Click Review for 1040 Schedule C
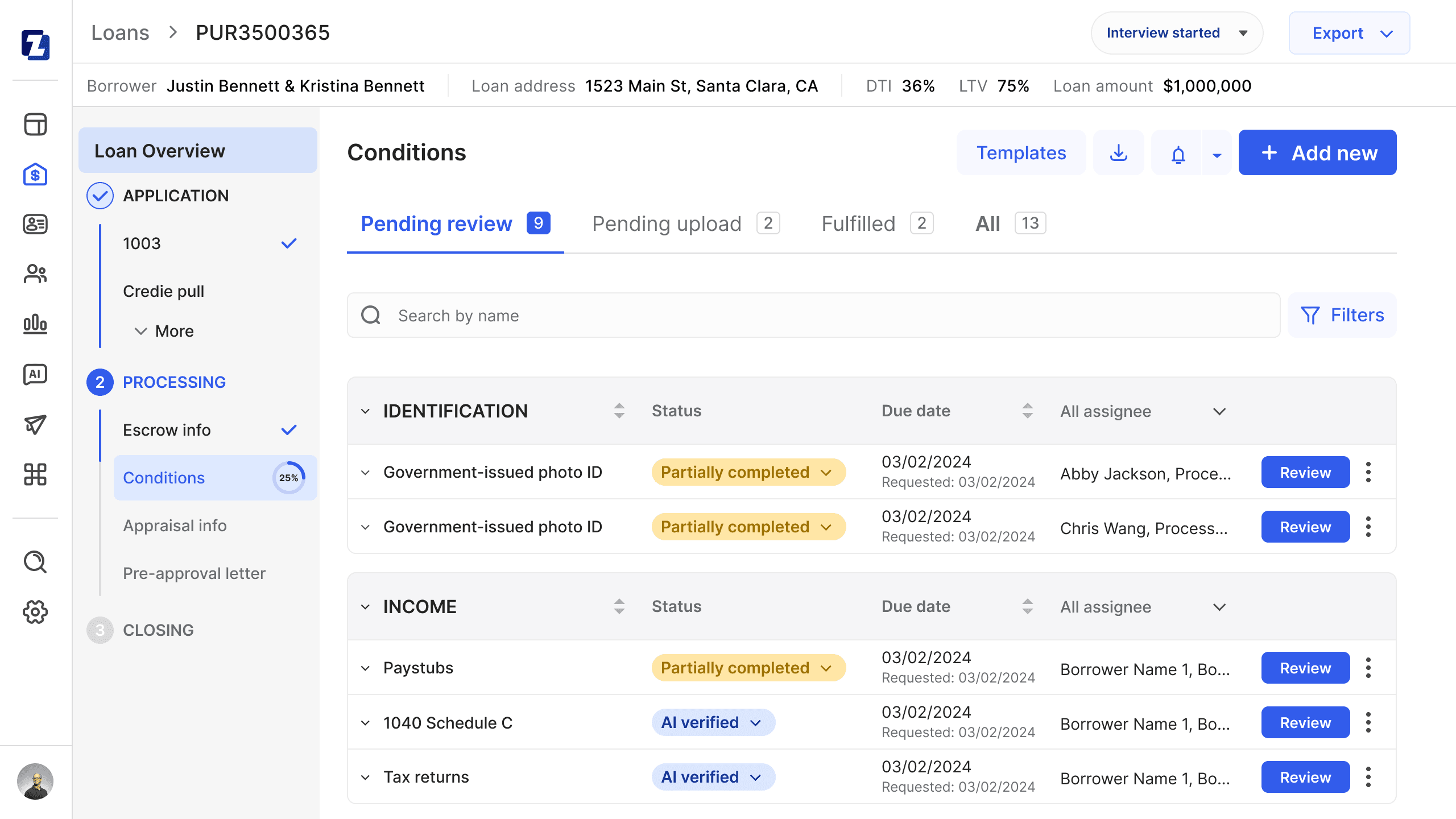Viewport: 1456px width, 819px height. [1305, 722]
